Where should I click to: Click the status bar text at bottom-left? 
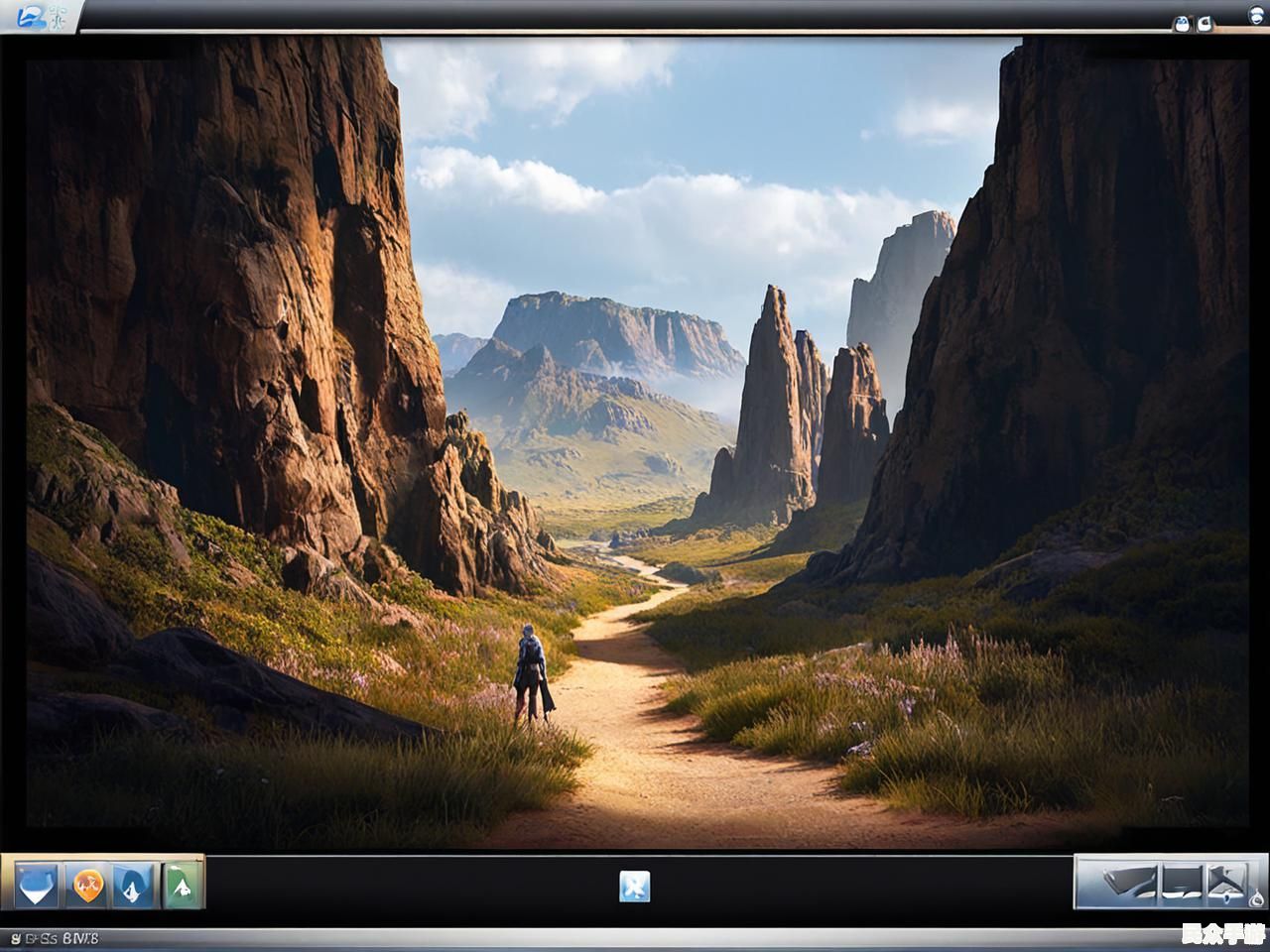[55, 937]
